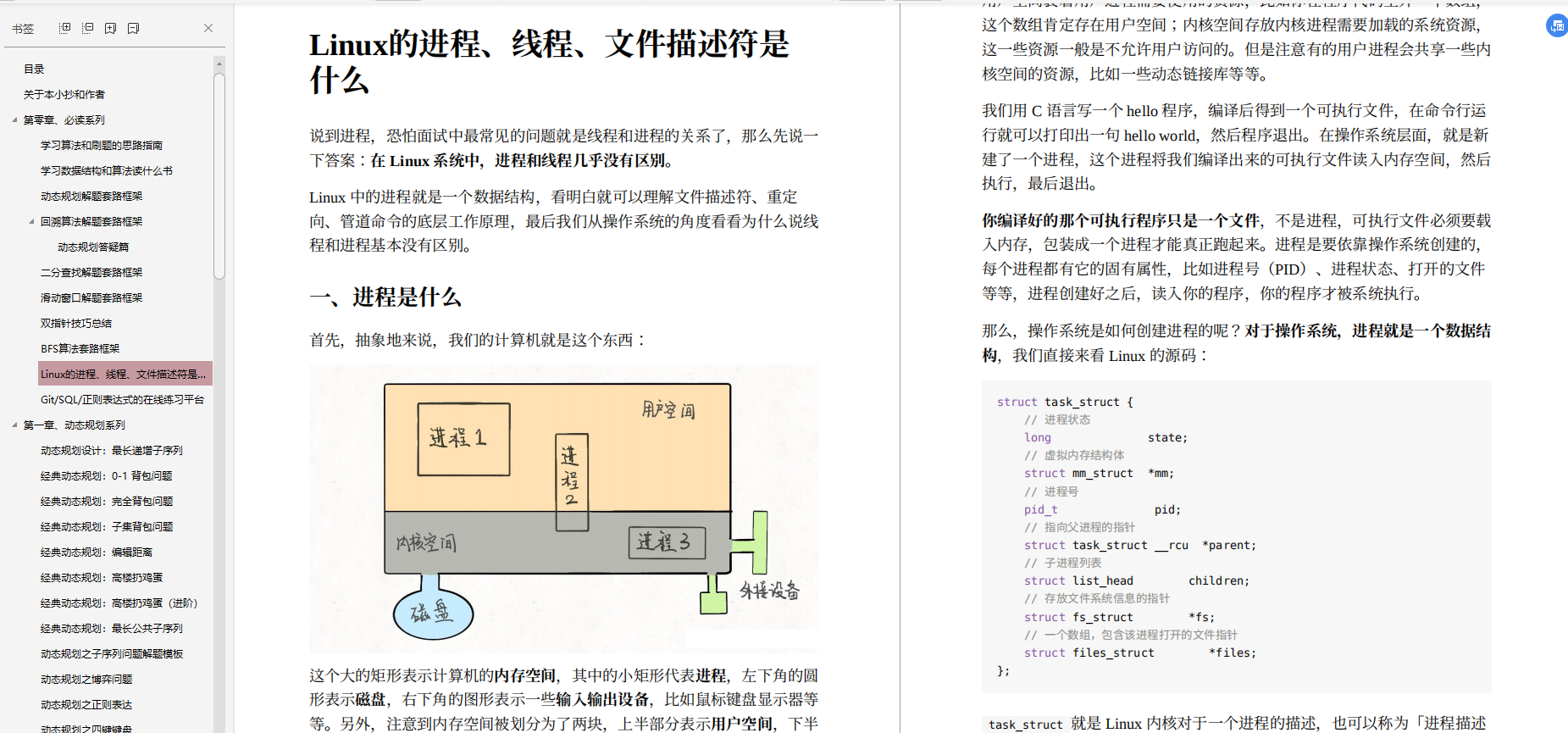
Task: Collapse the 第一章、动态规划系列 node
Action: pyautogui.click(x=14, y=425)
